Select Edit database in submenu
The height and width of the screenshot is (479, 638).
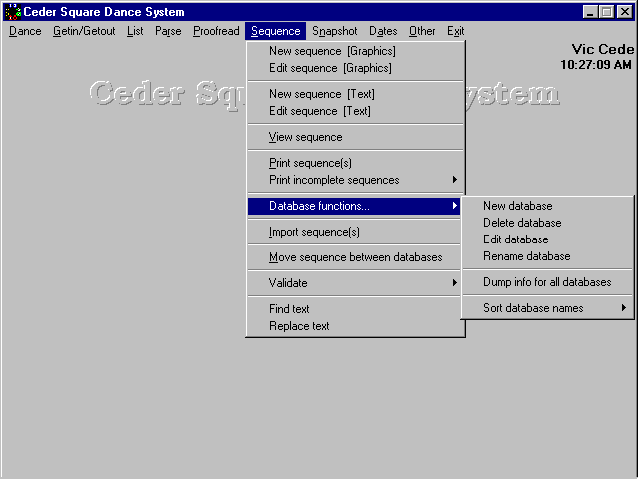[x=548, y=239]
